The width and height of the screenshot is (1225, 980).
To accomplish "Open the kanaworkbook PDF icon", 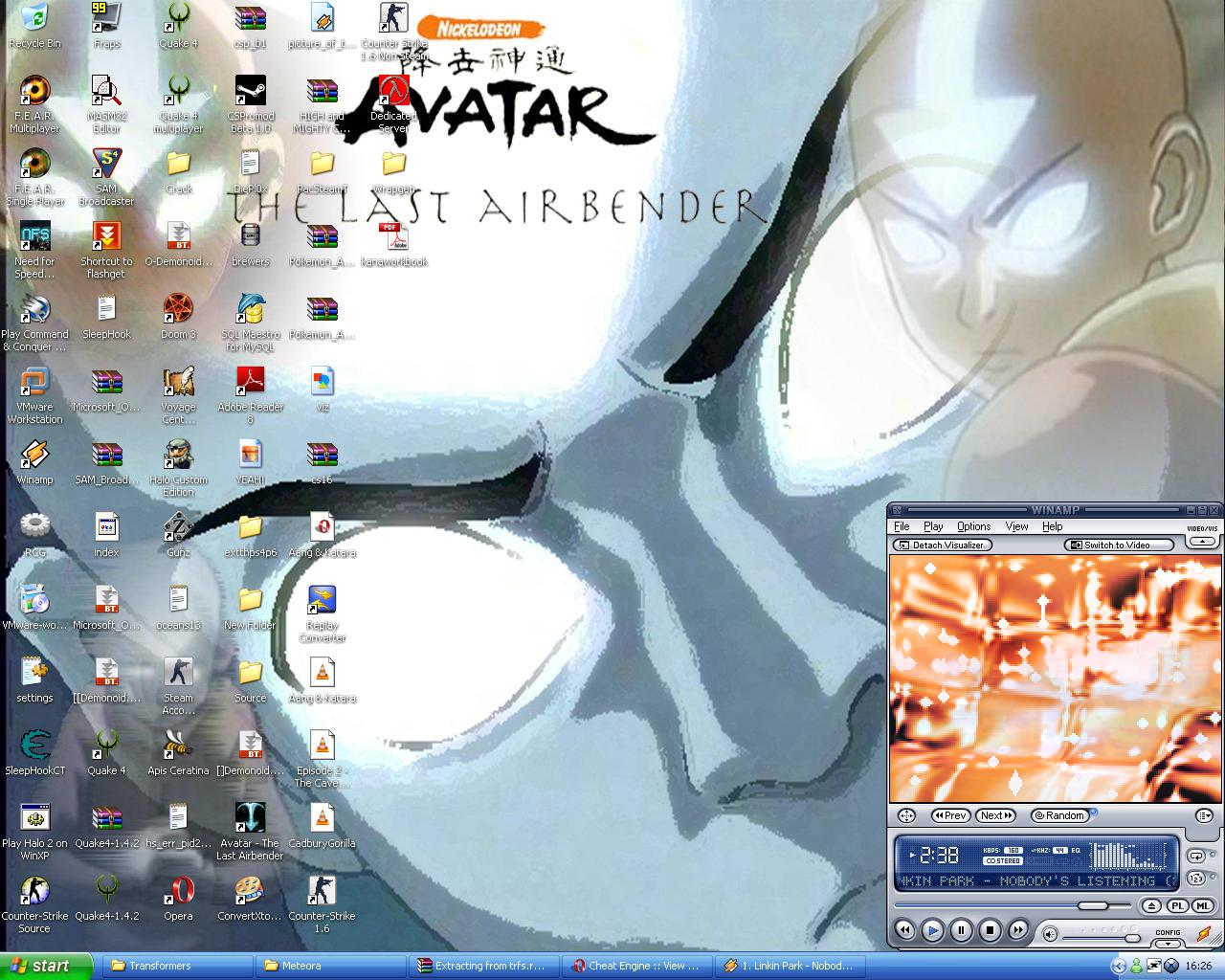I will coord(393,244).
